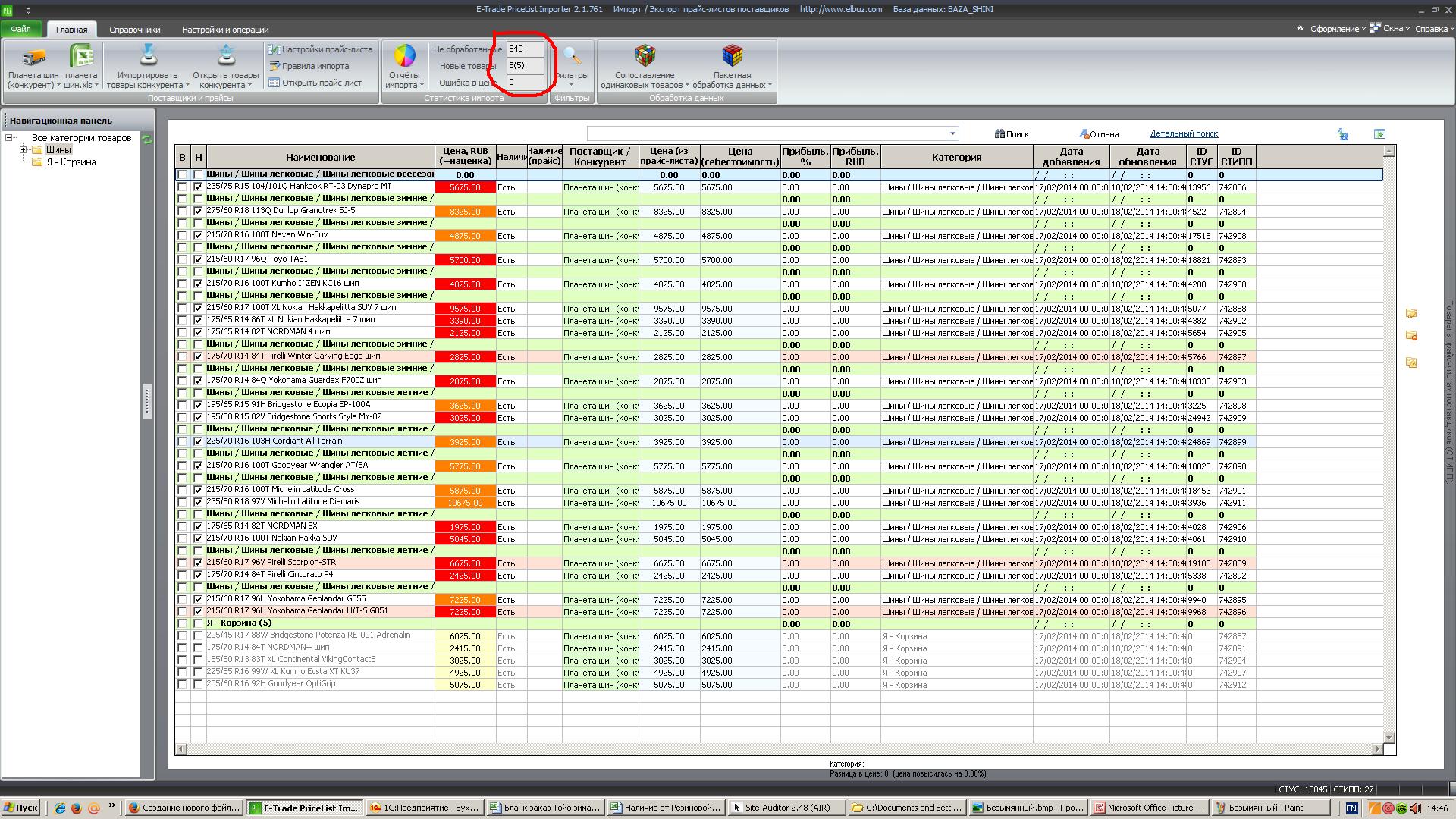
Task: Click the Отчёты импорта pie chart icon
Action: pos(404,55)
